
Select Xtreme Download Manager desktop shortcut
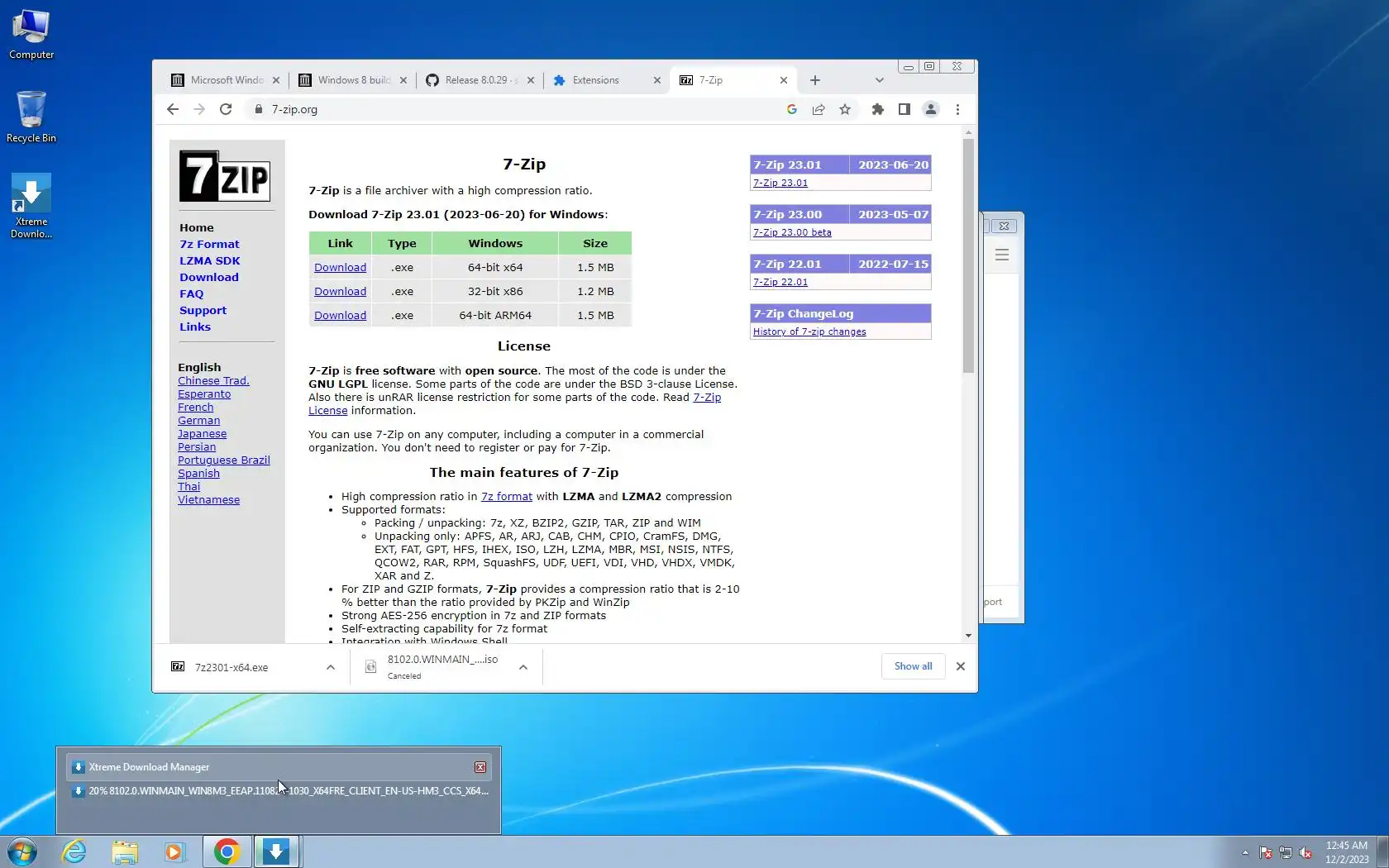point(31,206)
